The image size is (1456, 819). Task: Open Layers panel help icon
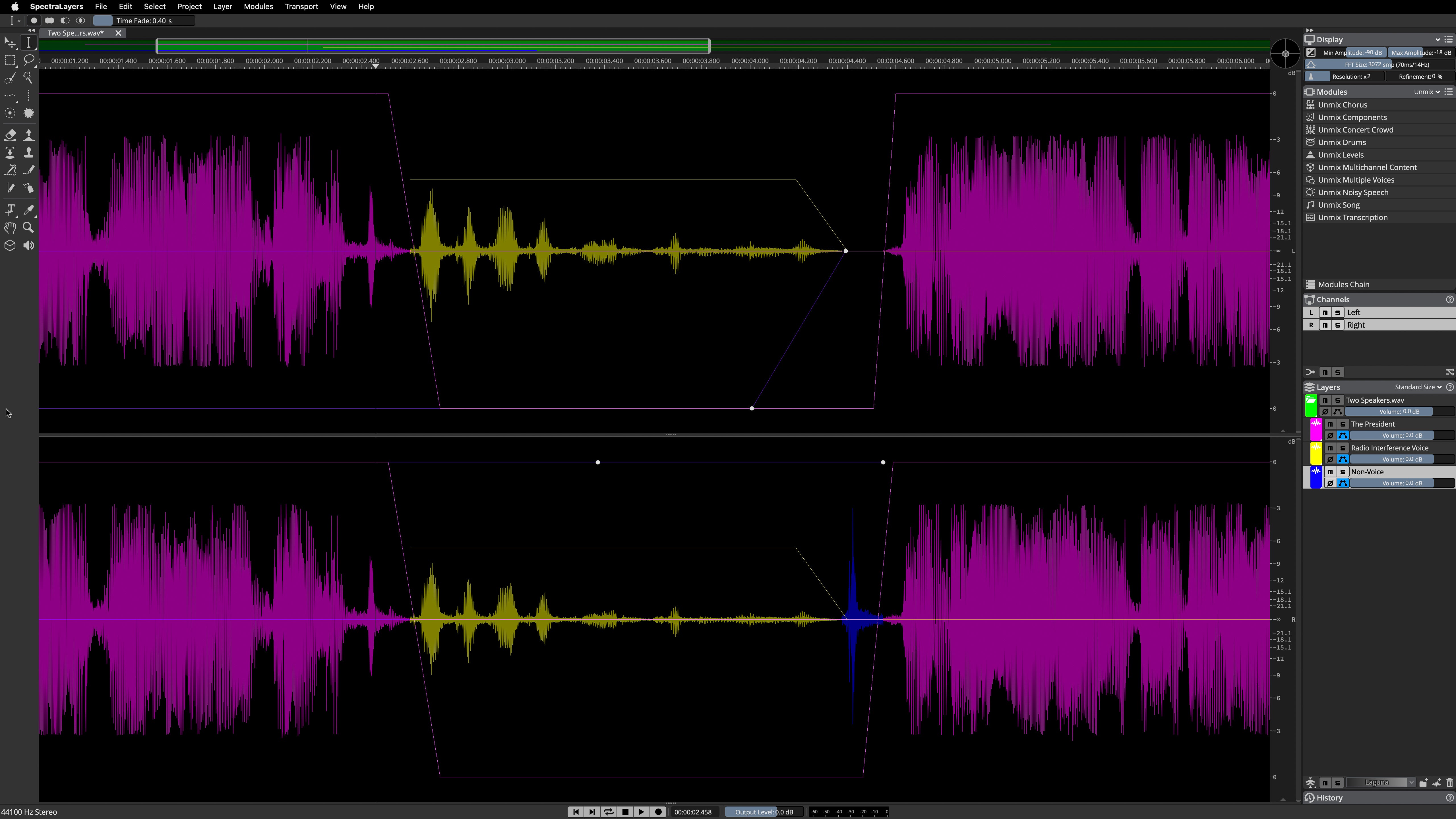(1449, 387)
